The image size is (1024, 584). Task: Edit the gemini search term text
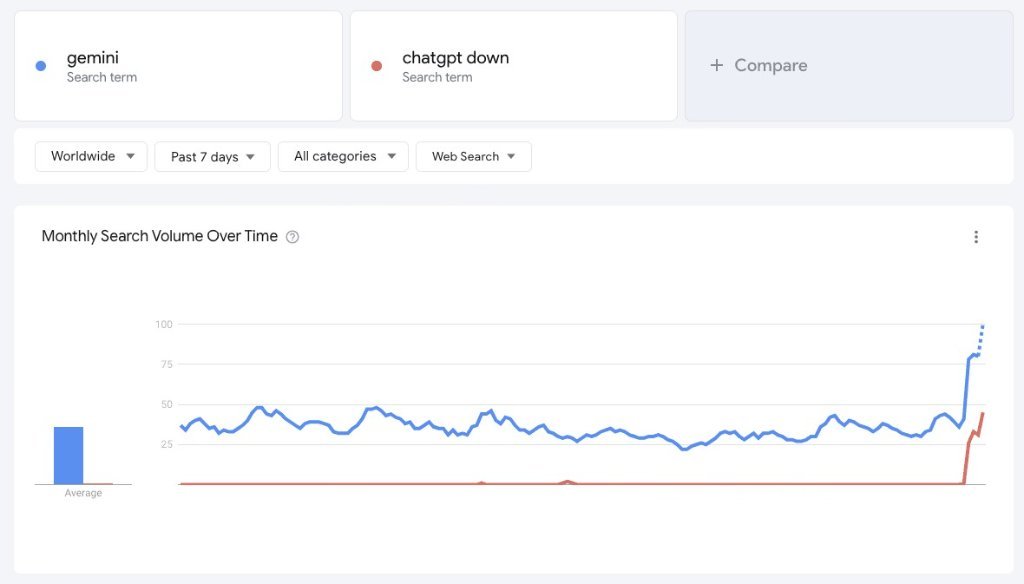click(93, 58)
